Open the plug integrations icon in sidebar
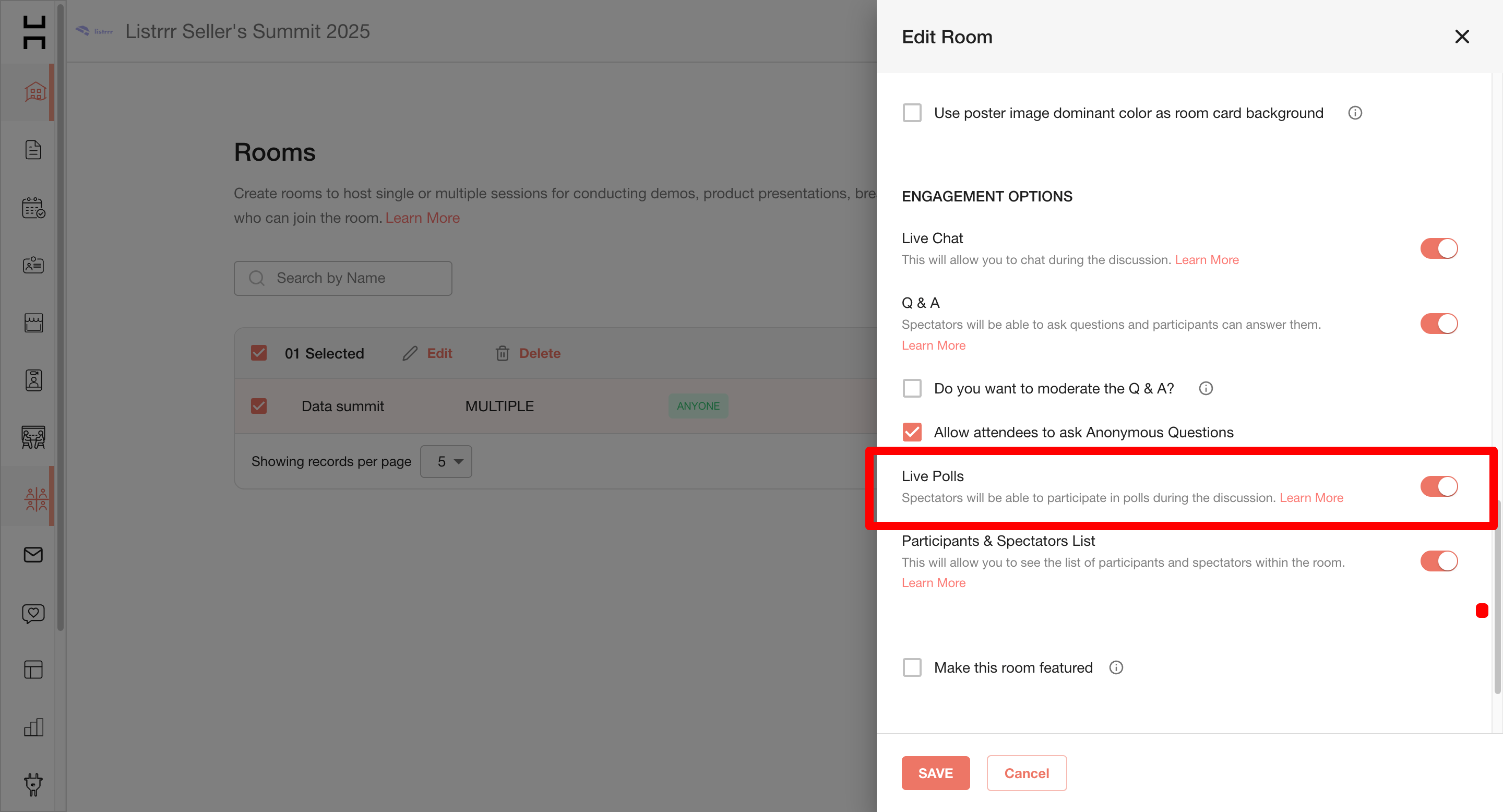 [x=33, y=784]
